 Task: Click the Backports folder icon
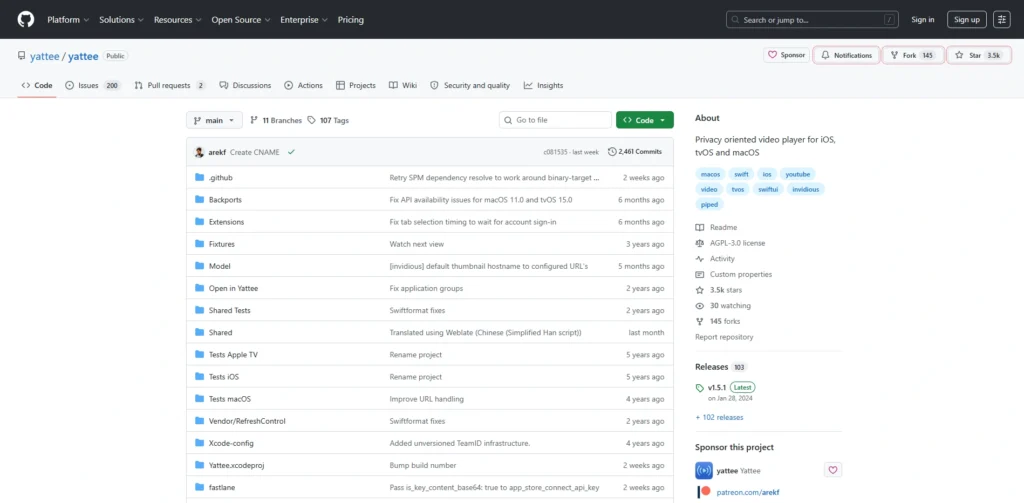(200, 199)
